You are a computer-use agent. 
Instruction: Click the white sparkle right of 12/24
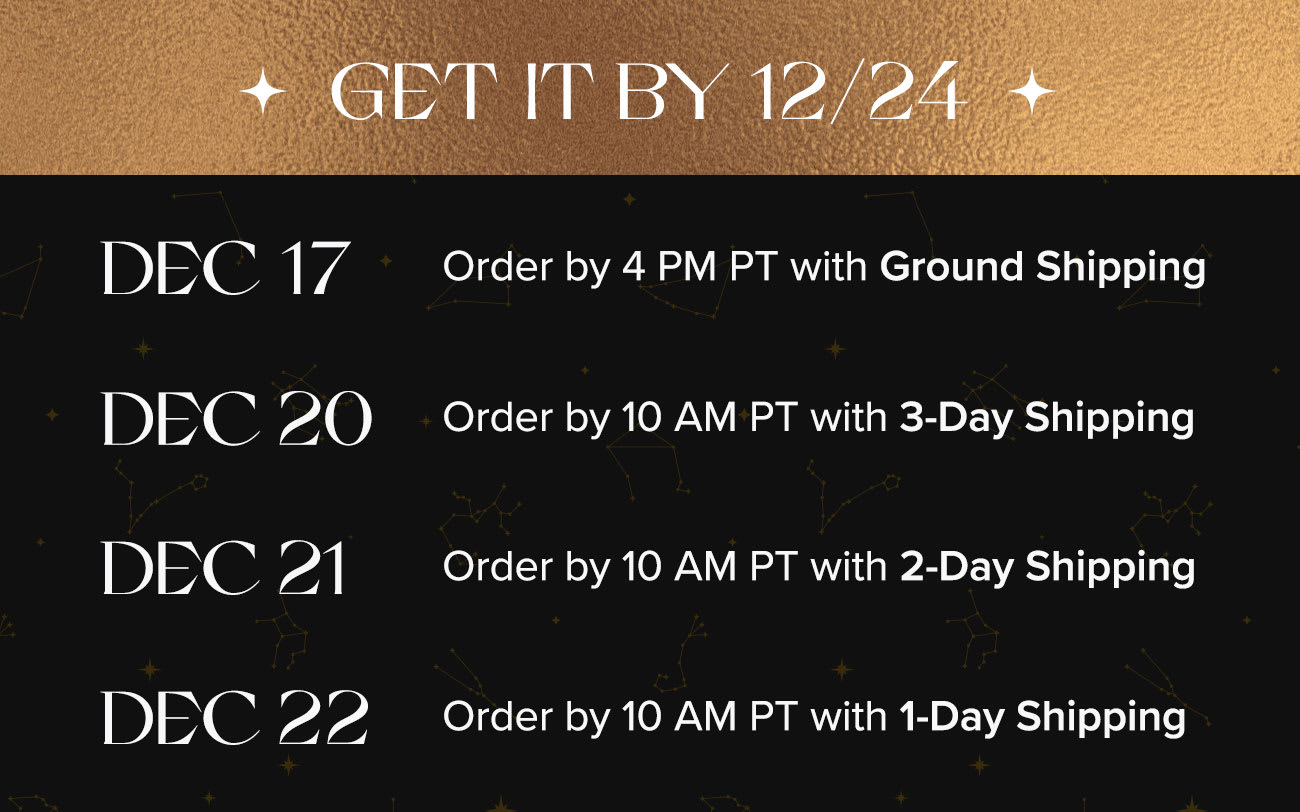(1032, 95)
